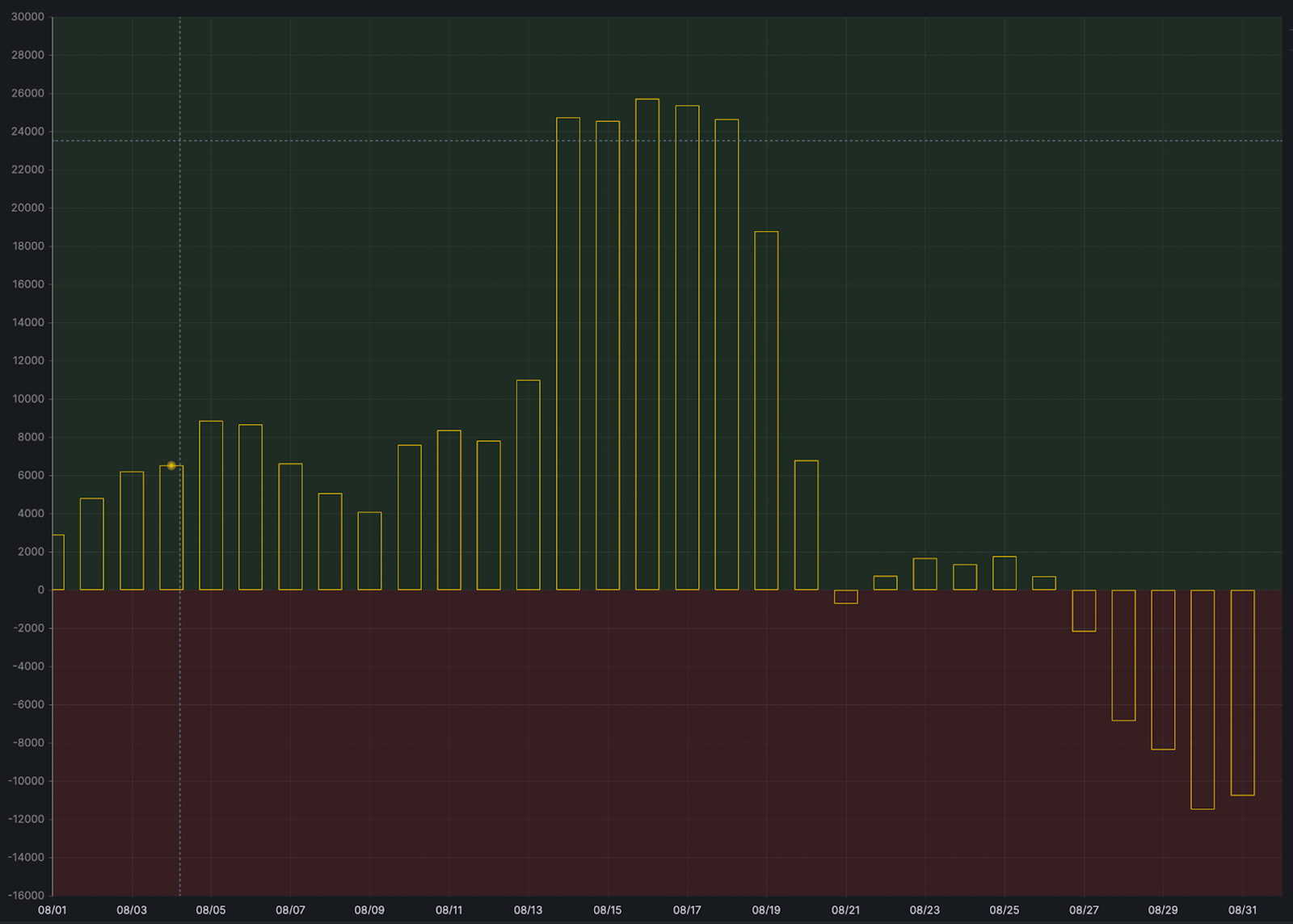Viewport: 1293px width, 924px height.
Task: Click the -16000 y-axis label
Action: point(26,896)
